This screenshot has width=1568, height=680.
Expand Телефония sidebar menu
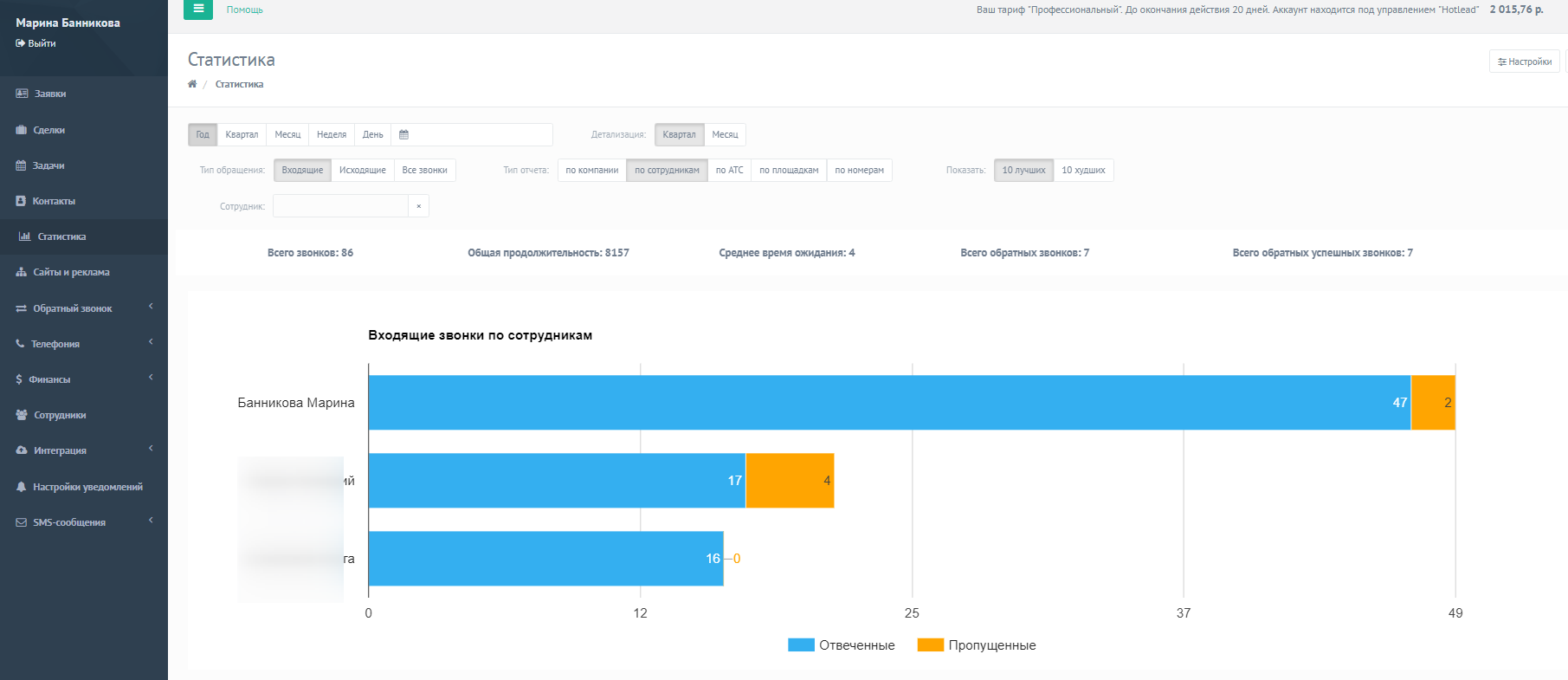click(x=55, y=344)
